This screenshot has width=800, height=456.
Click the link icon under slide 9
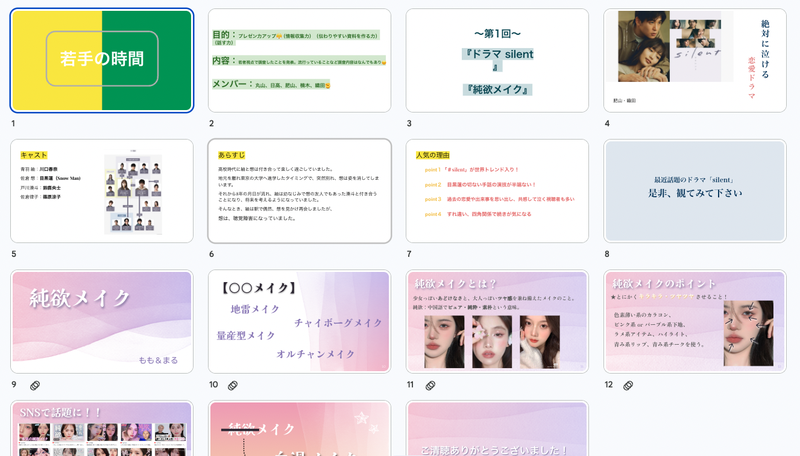coord(35,386)
